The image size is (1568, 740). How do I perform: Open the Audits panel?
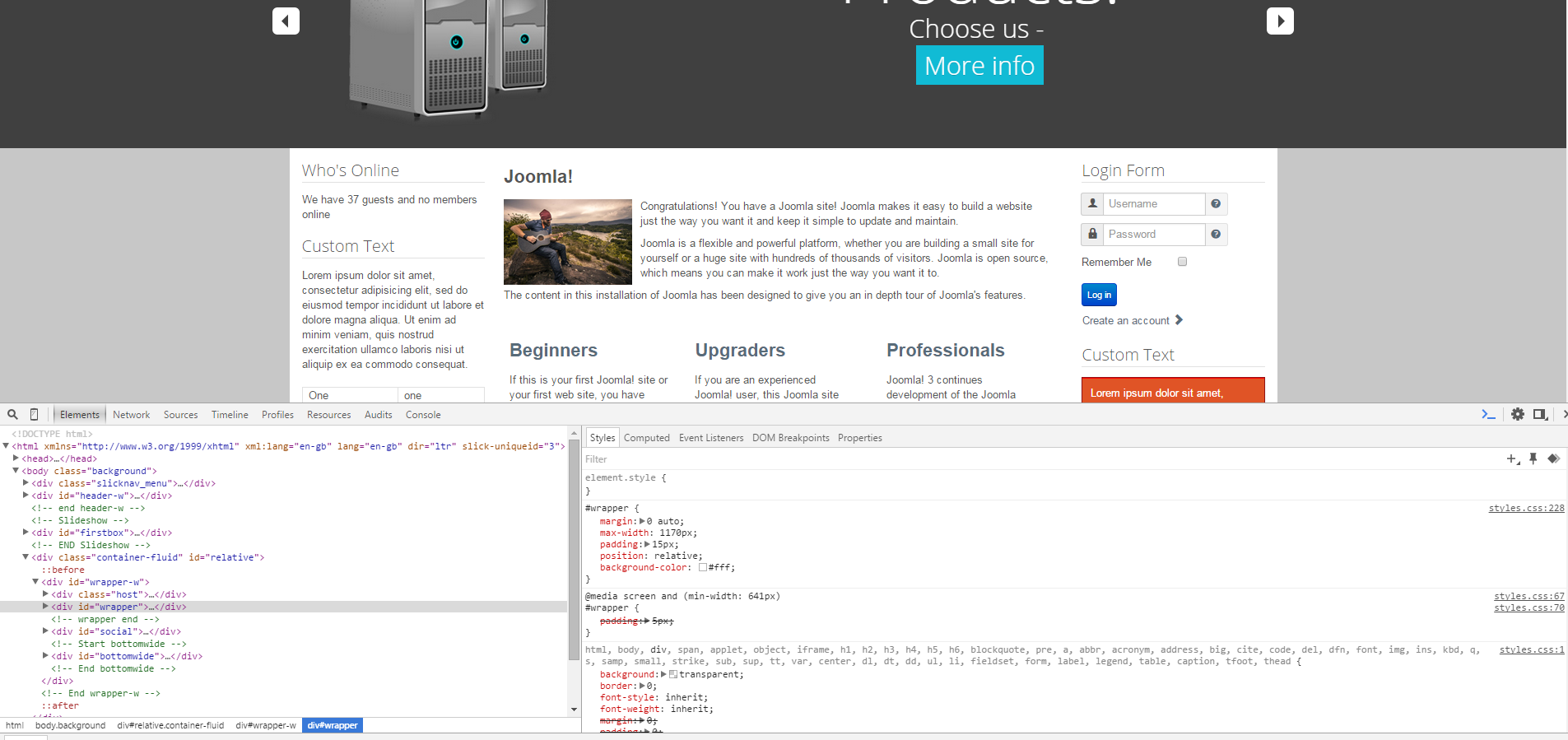(378, 415)
